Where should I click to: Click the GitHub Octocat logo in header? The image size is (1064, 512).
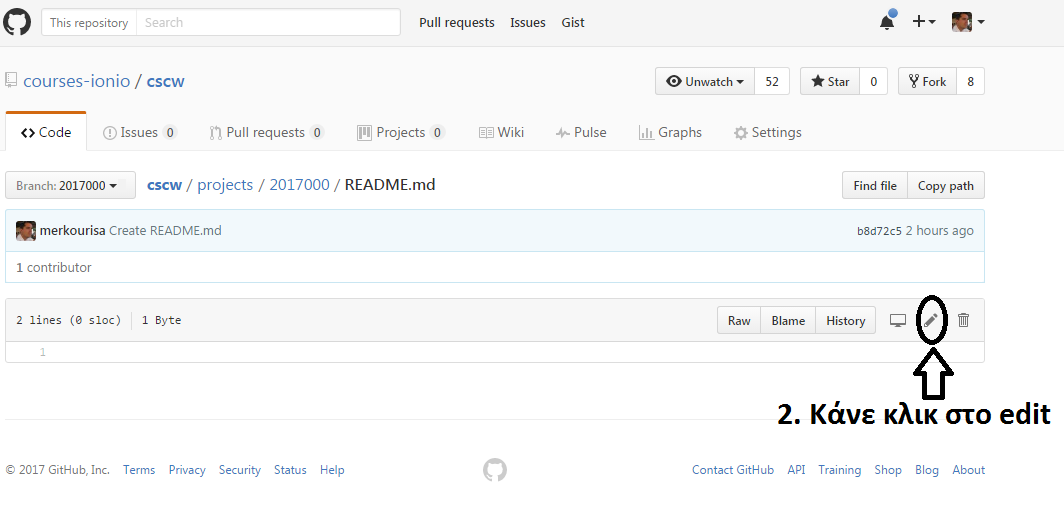point(17,22)
